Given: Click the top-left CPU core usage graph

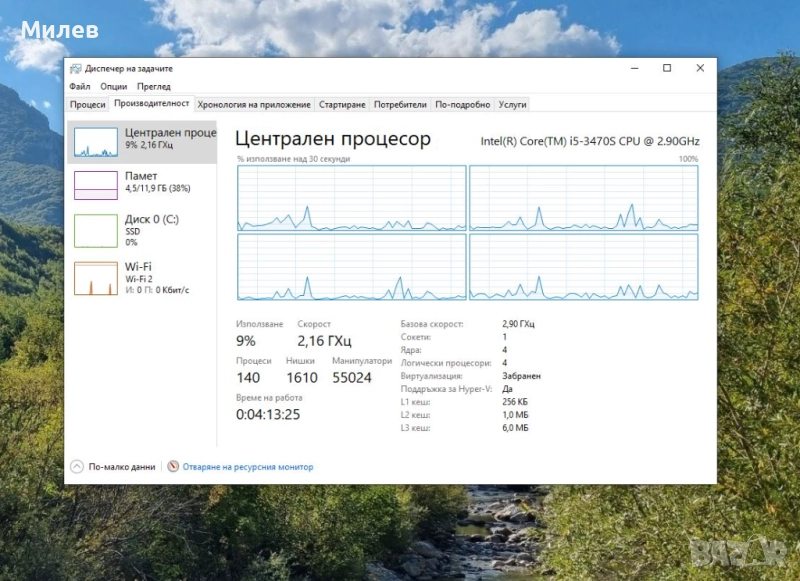Looking at the screenshot, I should pyautogui.click(x=347, y=198).
